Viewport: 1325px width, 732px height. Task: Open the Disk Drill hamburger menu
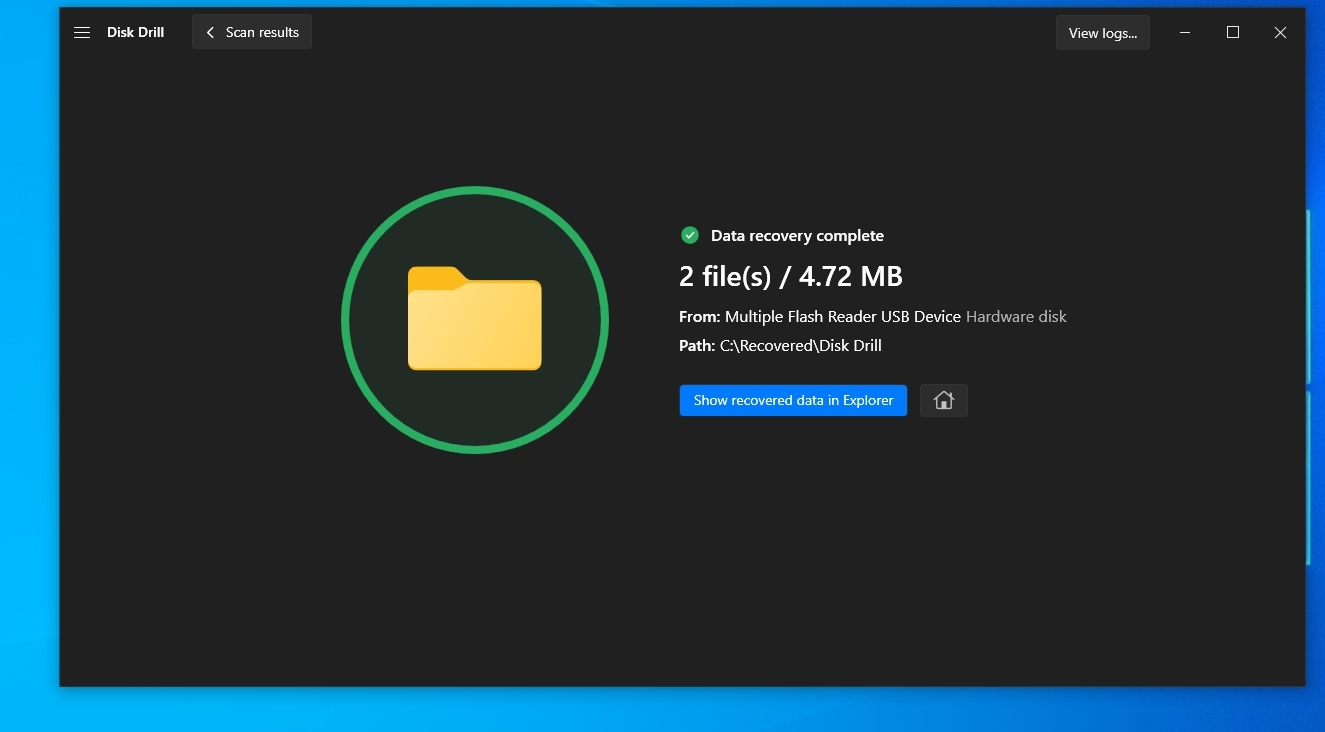tap(82, 33)
